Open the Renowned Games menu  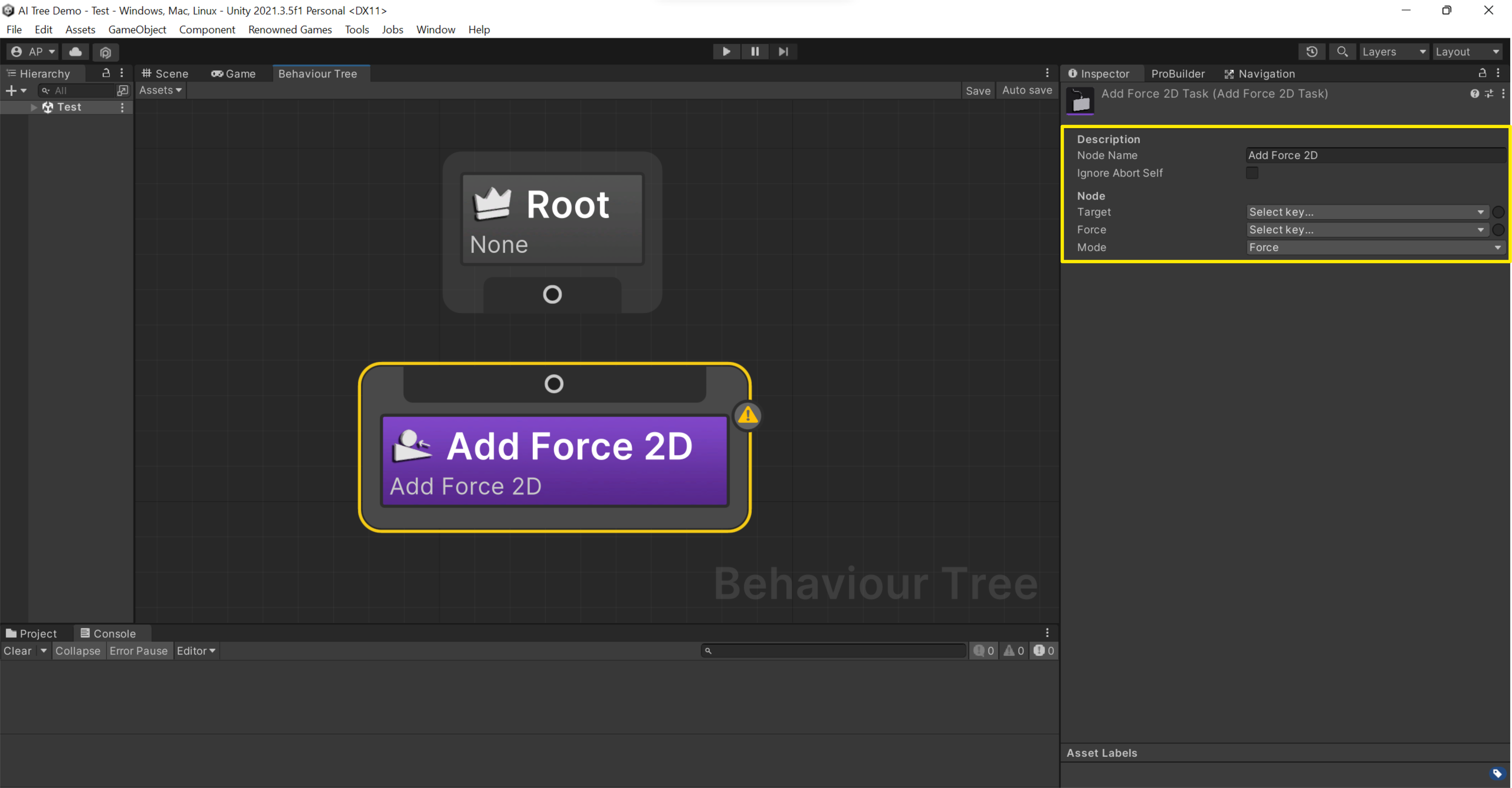(290, 29)
